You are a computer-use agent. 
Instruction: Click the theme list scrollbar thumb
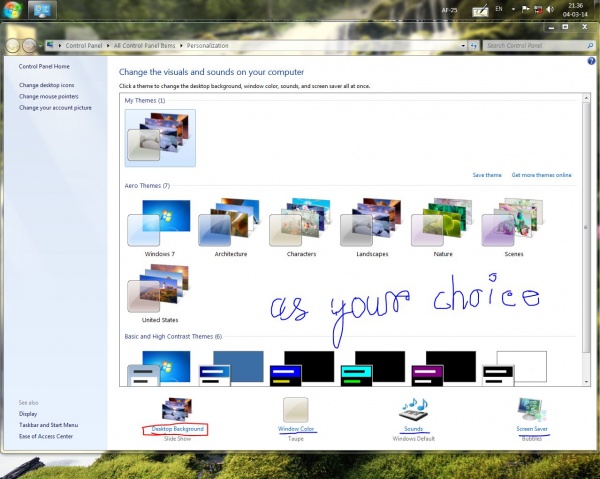586,227
